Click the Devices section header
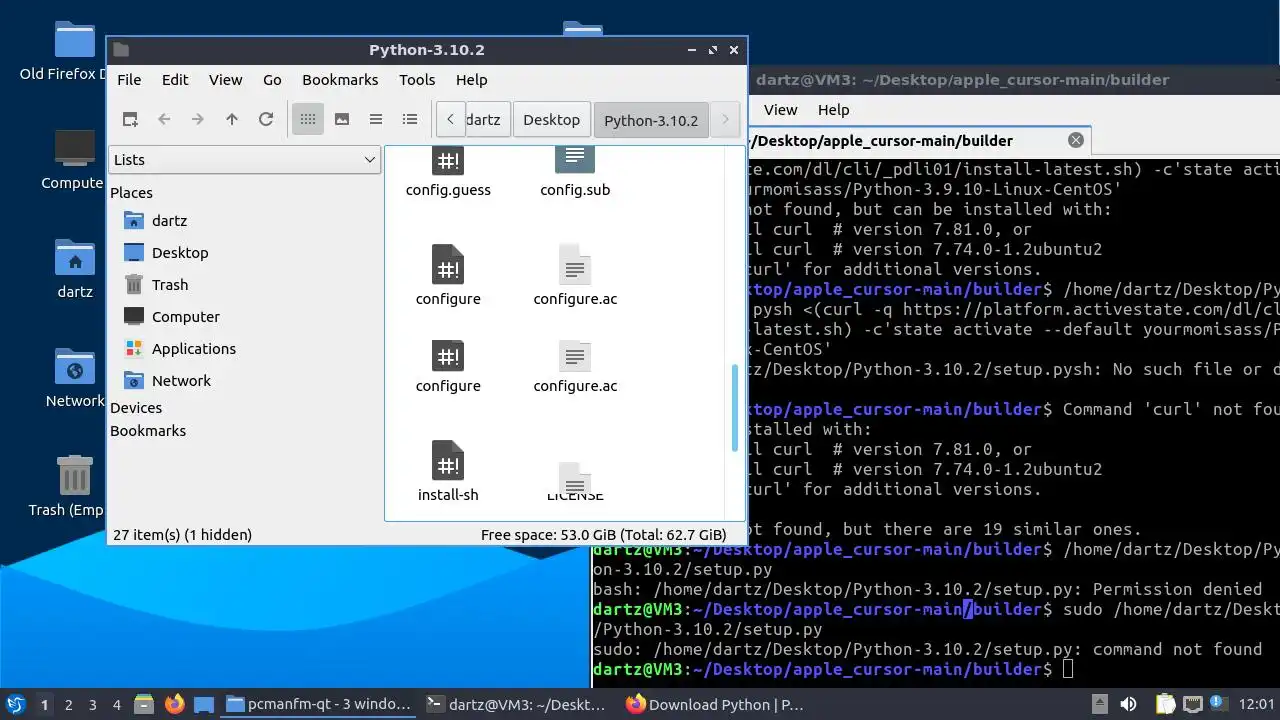This screenshot has width=1280, height=720. [136, 407]
